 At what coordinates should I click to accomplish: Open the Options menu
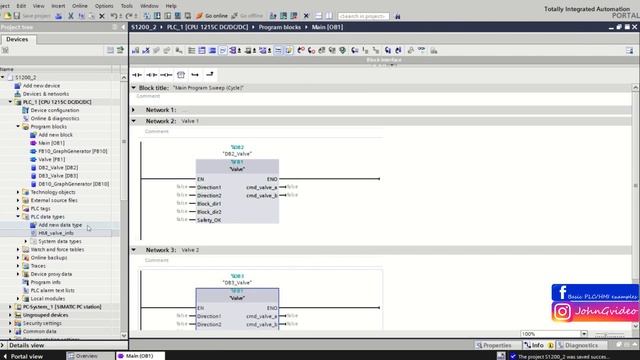[x=104, y=6]
